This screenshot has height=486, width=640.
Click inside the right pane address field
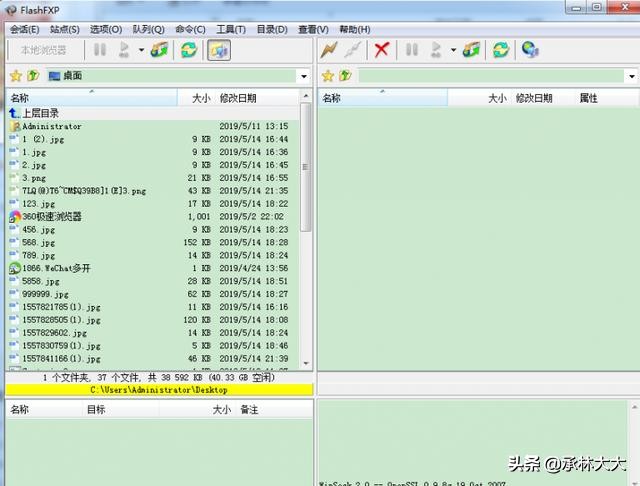click(x=491, y=76)
